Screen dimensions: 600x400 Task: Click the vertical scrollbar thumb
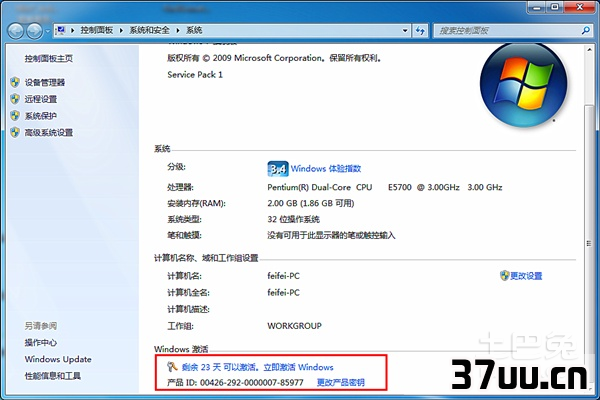tap(589, 243)
